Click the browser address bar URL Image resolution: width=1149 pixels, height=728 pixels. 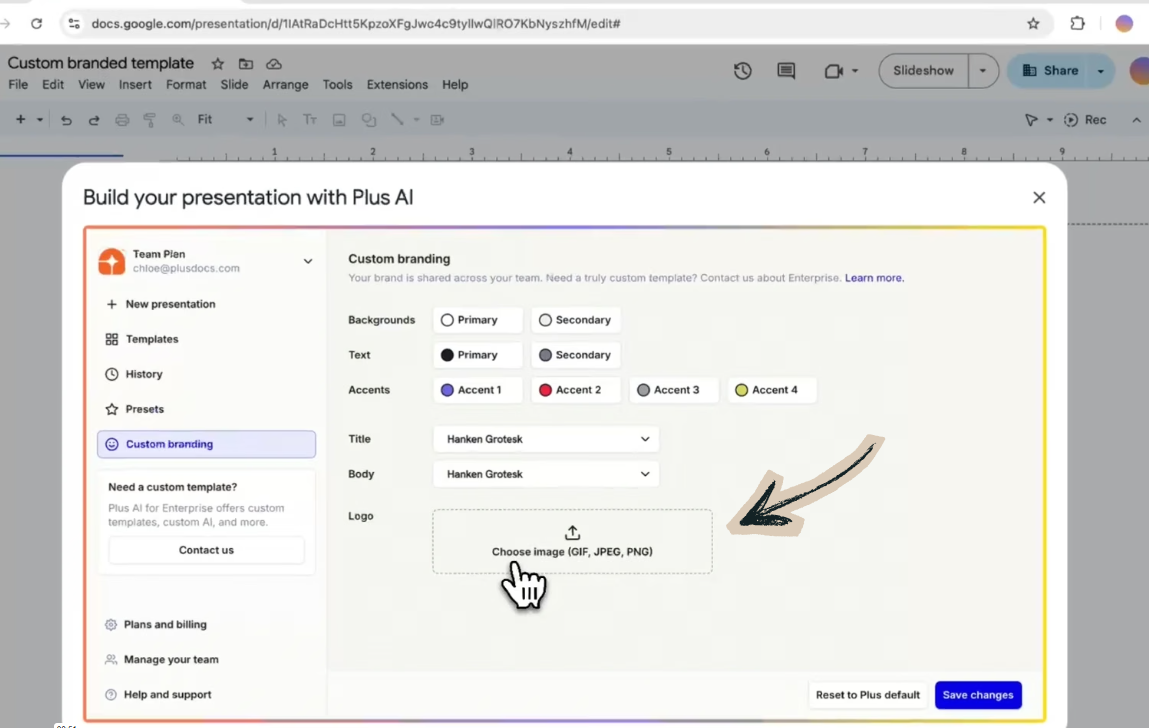point(356,23)
